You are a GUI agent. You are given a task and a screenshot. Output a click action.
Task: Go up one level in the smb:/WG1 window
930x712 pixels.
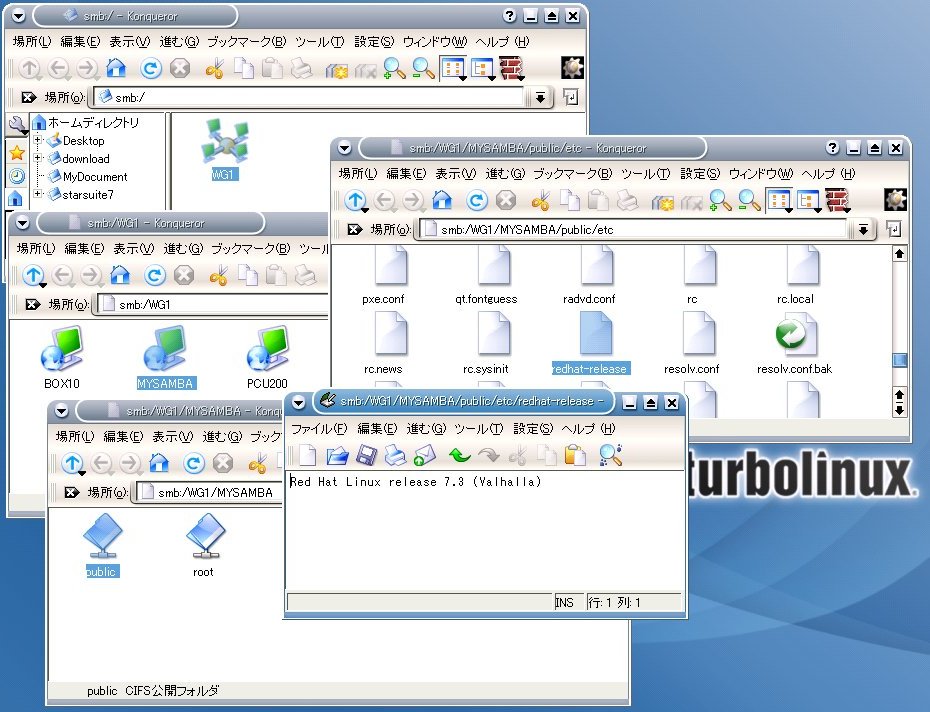tap(33, 275)
